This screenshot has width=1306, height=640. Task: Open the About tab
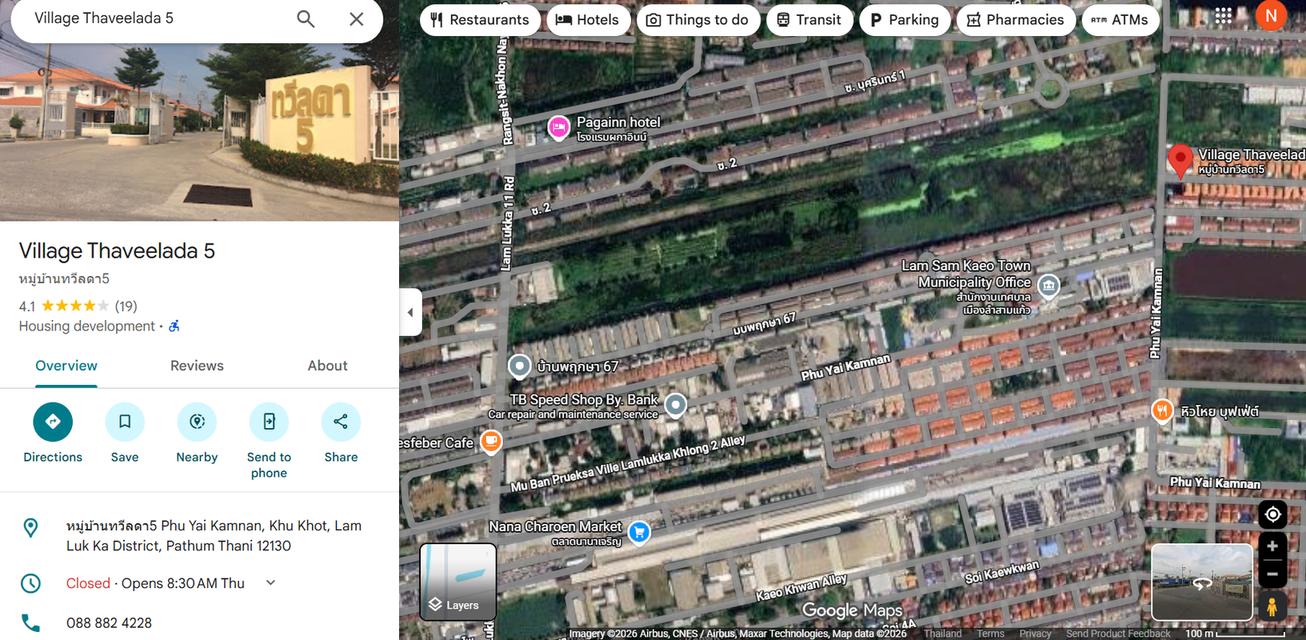pyautogui.click(x=327, y=366)
